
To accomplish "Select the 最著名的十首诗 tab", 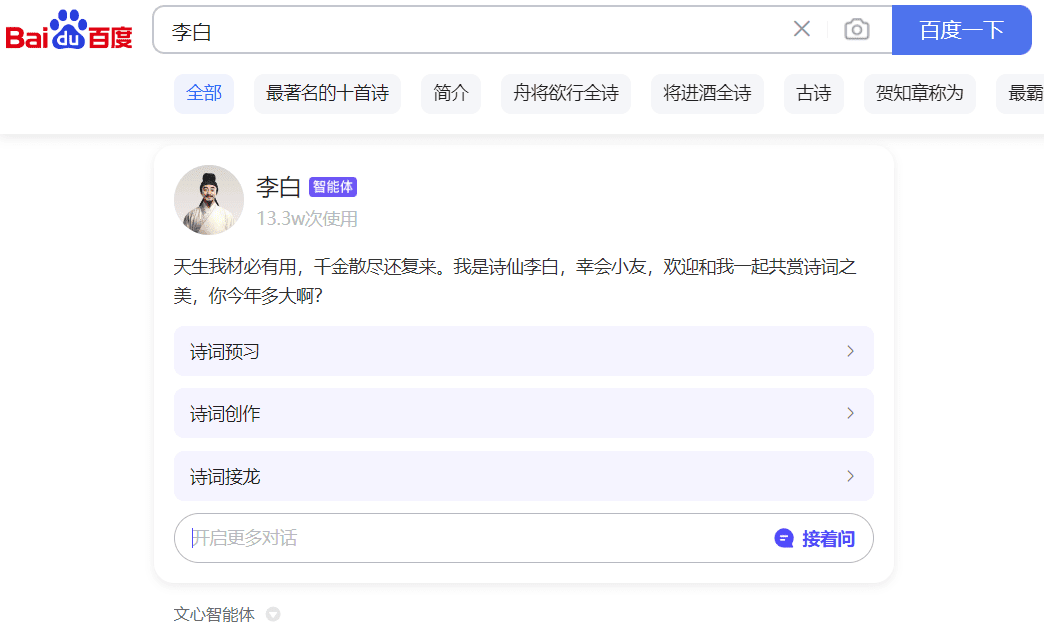I will [x=327, y=93].
